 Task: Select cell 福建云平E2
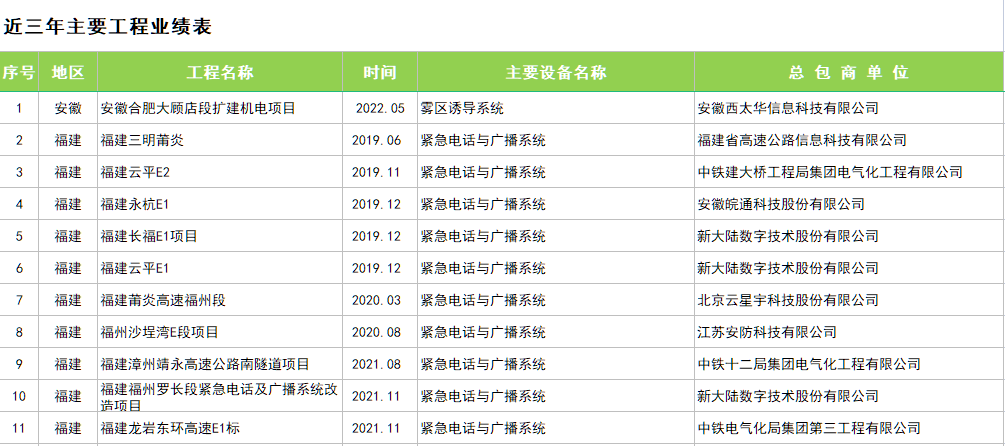(x=220, y=172)
